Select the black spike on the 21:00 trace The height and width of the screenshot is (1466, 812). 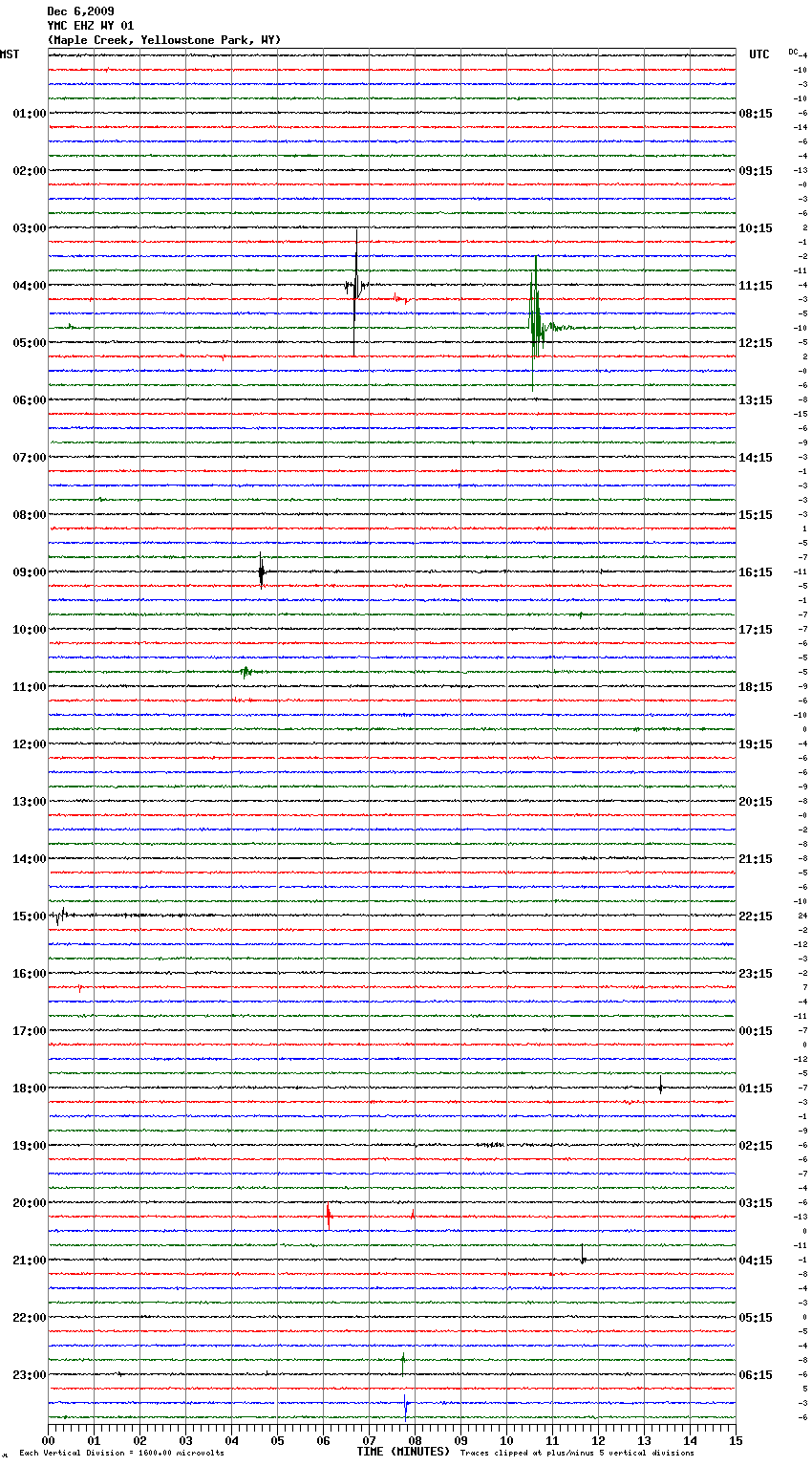point(583,1255)
